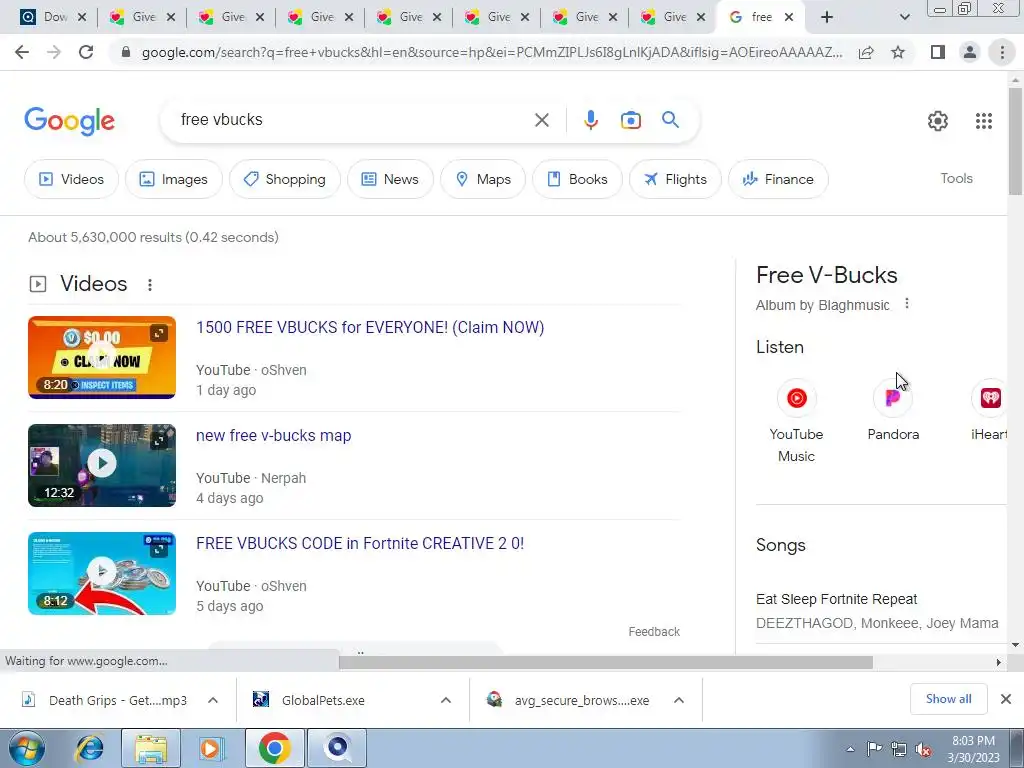
Task: Play the 8:20 oShven video thumbnail
Action: [x=102, y=357]
